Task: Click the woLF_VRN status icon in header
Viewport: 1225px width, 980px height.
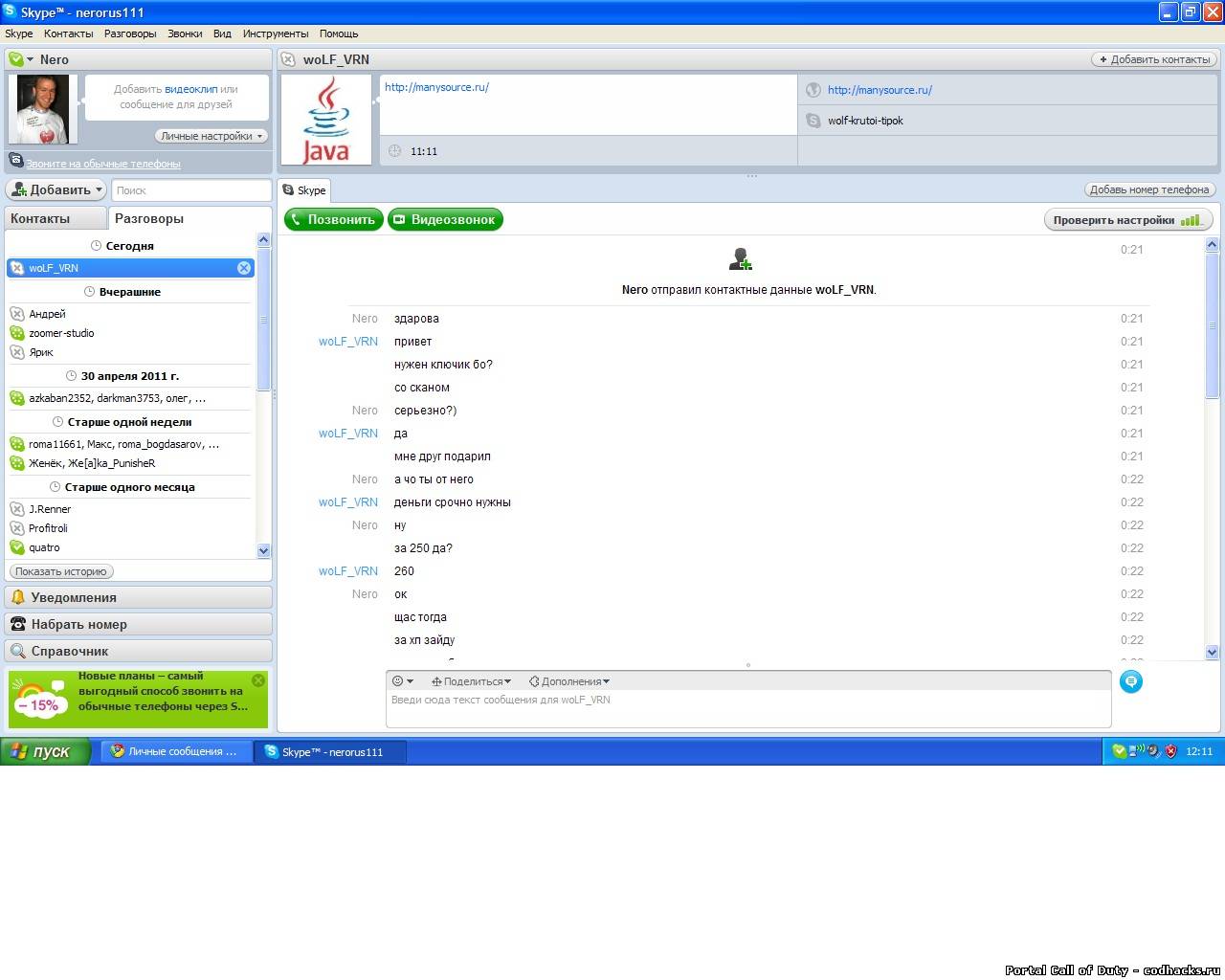Action: tap(288, 59)
